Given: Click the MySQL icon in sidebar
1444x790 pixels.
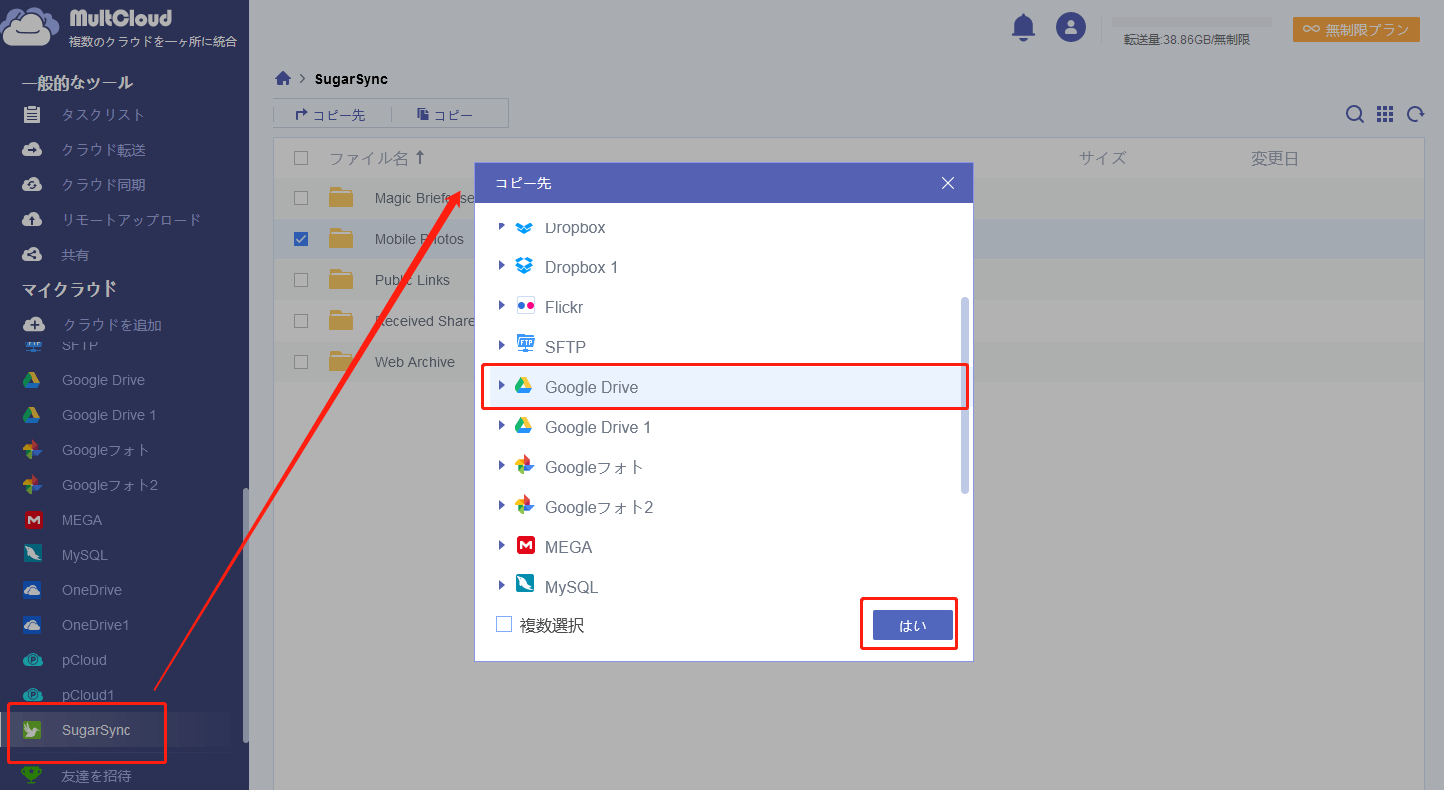Looking at the screenshot, I should [x=33, y=555].
